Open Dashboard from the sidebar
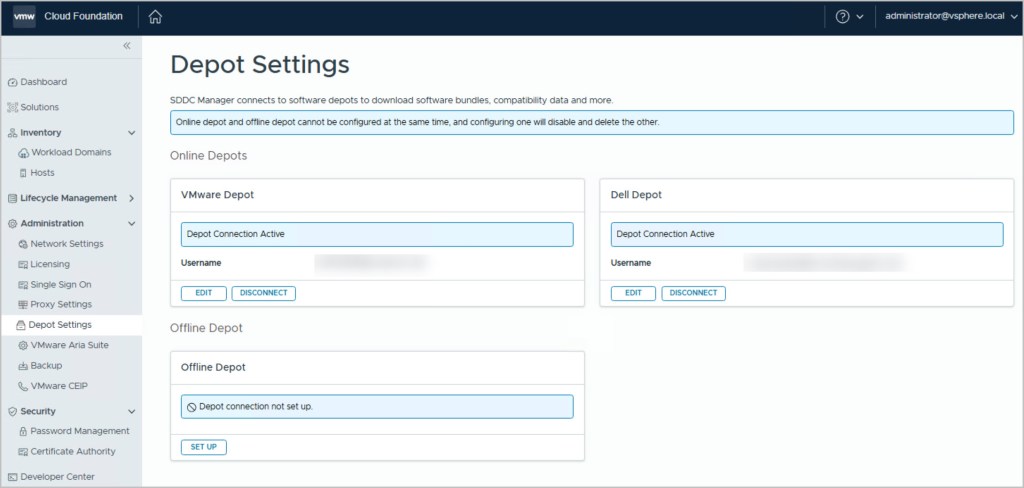This screenshot has width=1024, height=488. click(43, 82)
